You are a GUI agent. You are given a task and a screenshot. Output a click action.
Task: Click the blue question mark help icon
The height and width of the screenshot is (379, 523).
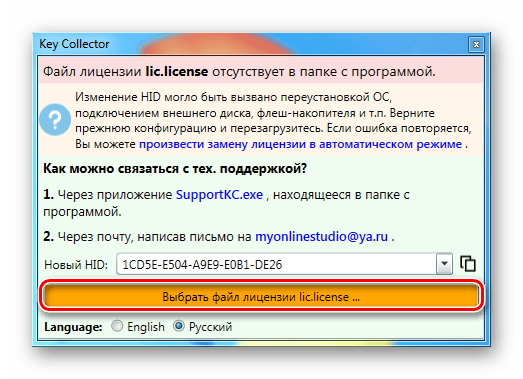(55, 119)
